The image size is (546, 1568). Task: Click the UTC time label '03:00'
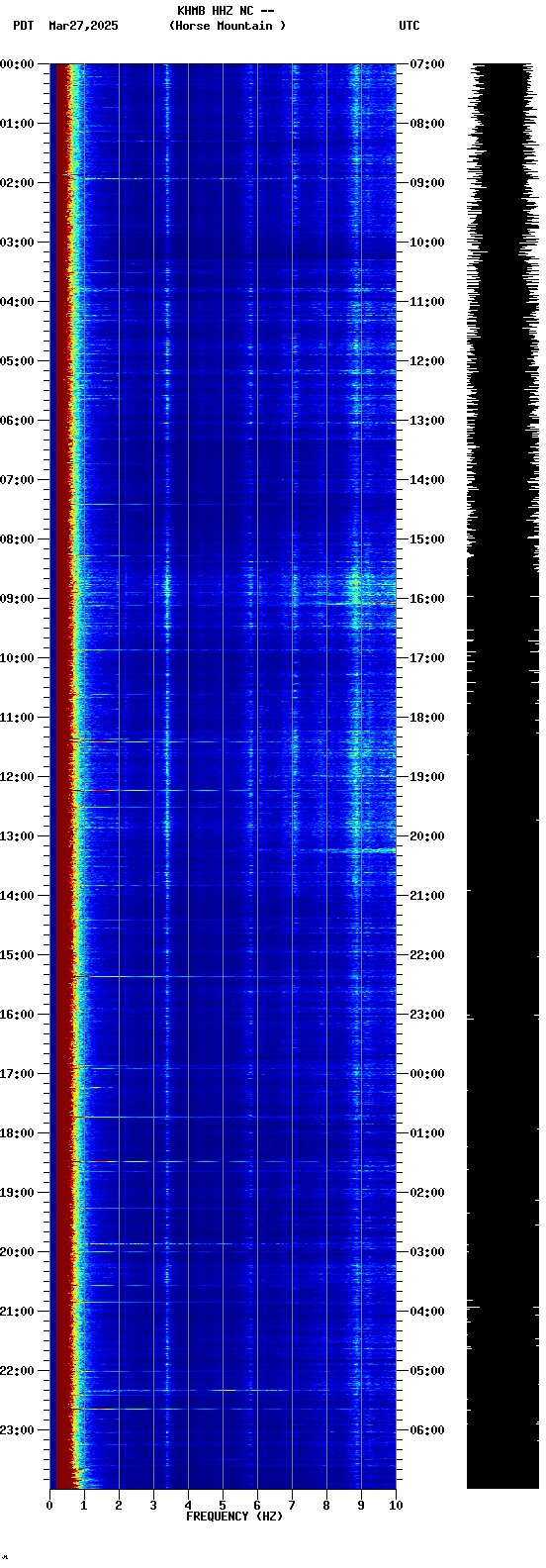pos(427,1252)
